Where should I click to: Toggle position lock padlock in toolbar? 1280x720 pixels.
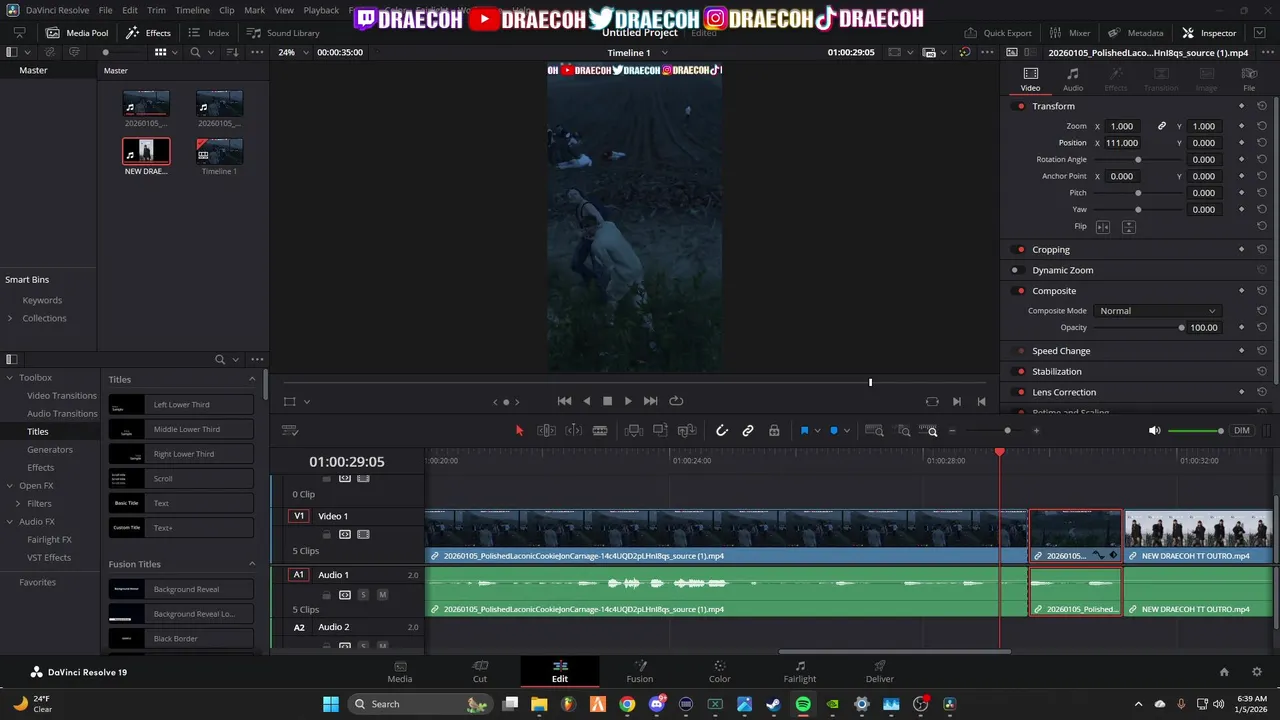tap(774, 431)
